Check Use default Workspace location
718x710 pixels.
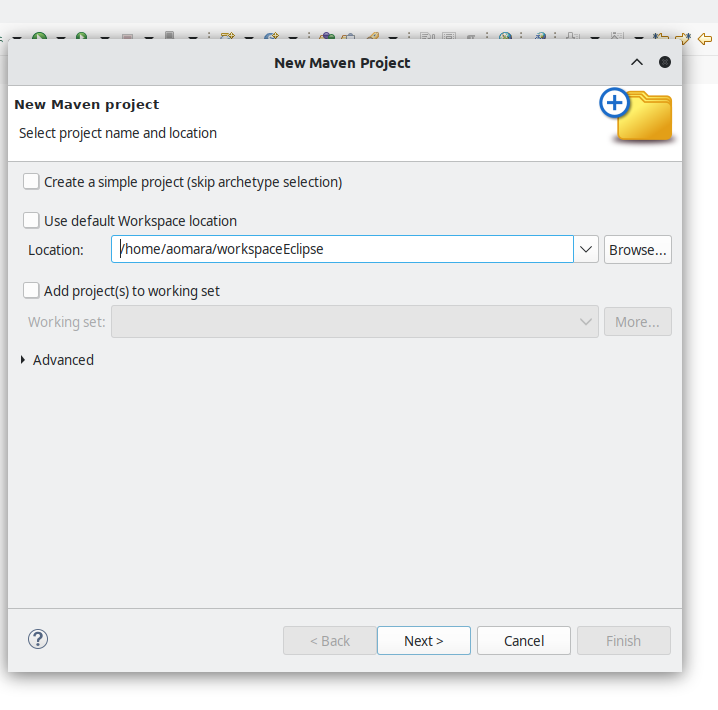coord(32,221)
